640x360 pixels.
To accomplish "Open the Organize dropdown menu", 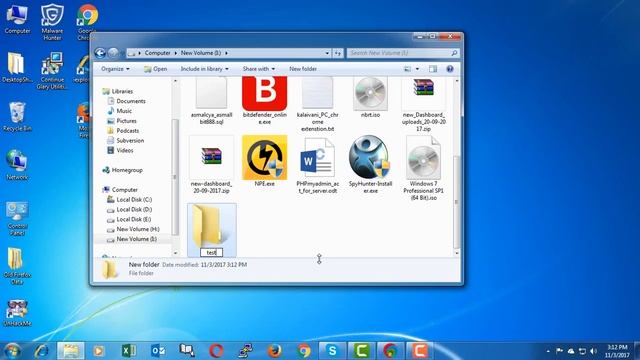I will point(115,69).
